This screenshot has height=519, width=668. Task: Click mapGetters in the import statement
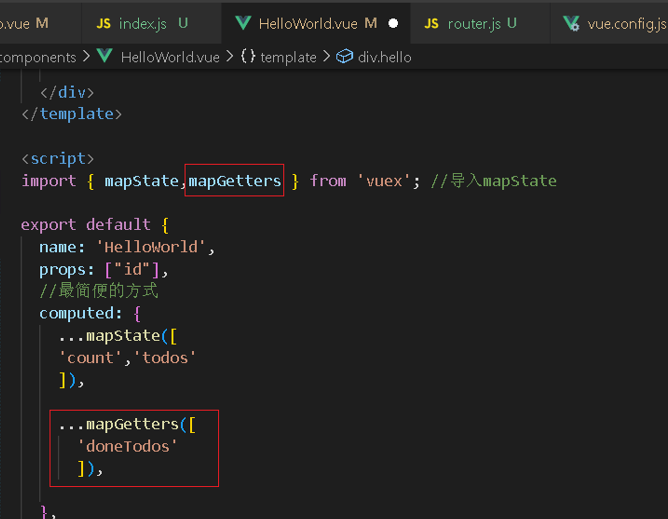pyautogui.click(x=235, y=181)
